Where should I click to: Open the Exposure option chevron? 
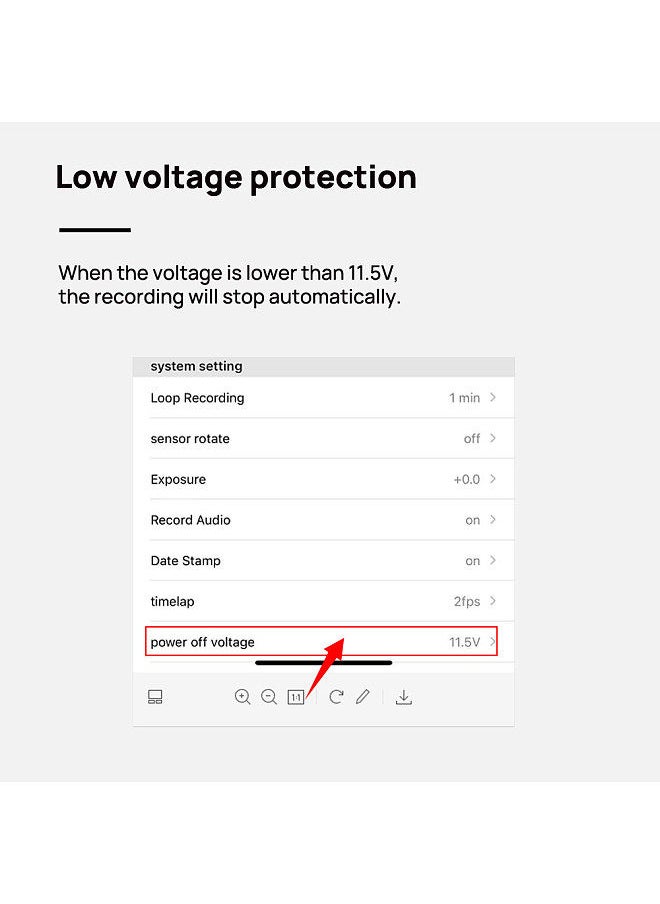pos(493,479)
